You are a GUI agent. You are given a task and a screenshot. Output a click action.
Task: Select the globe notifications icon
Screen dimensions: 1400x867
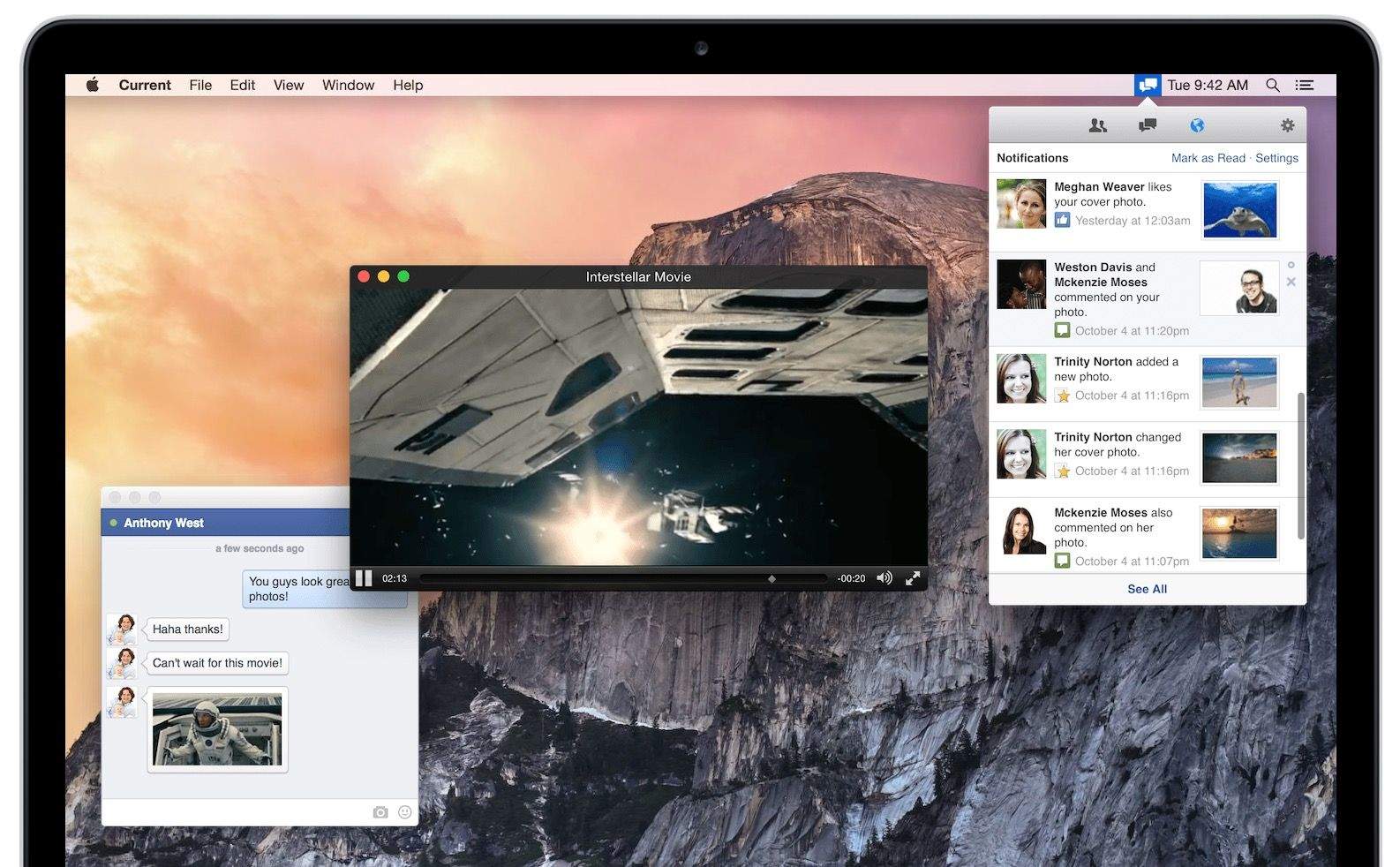point(1197,125)
